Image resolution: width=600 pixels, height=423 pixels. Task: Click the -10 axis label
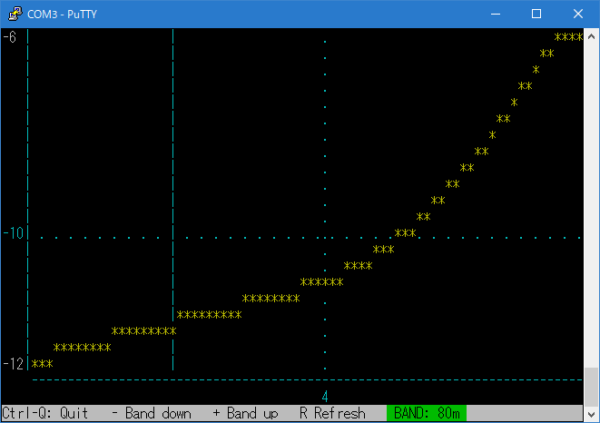tap(13, 233)
